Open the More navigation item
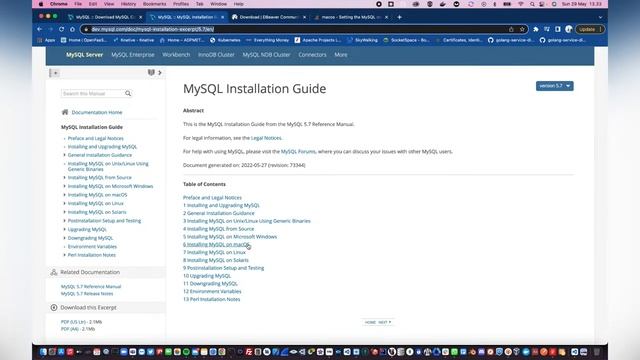This screenshot has width=640, height=360. [x=341, y=55]
